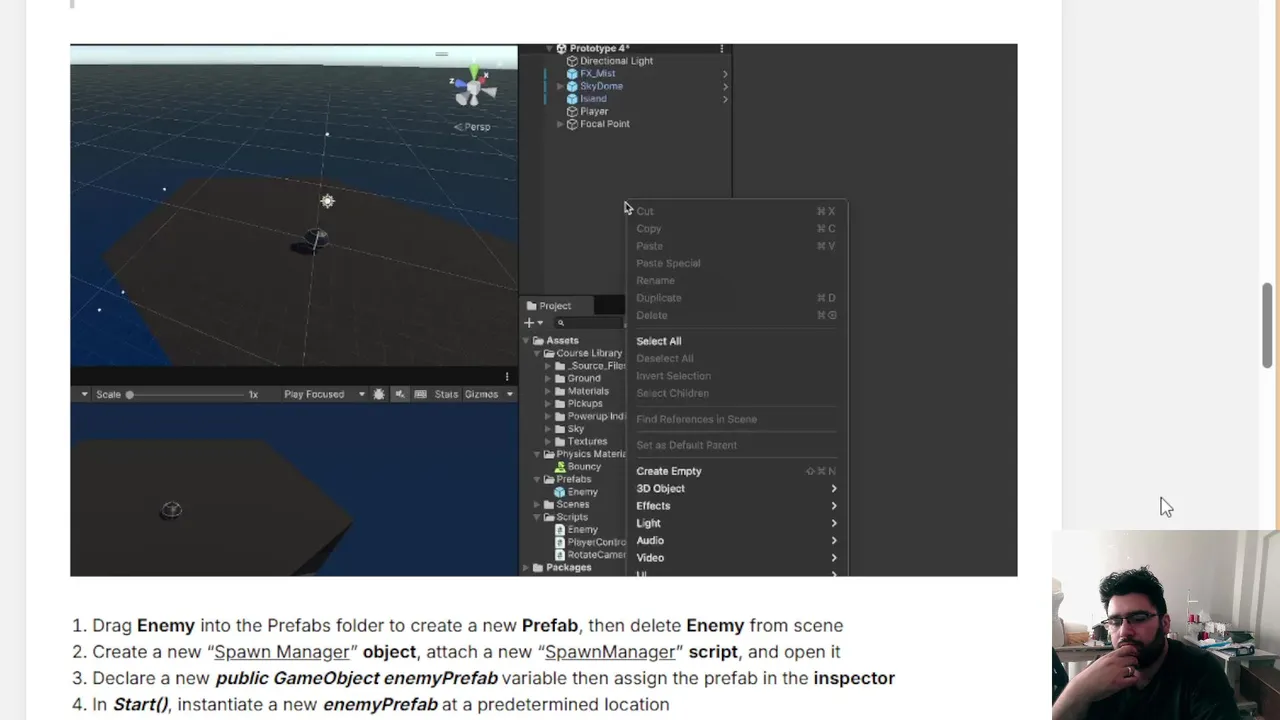Click the Project panel search field
The width and height of the screenshot is (1280, 720).
pos(590,323)
